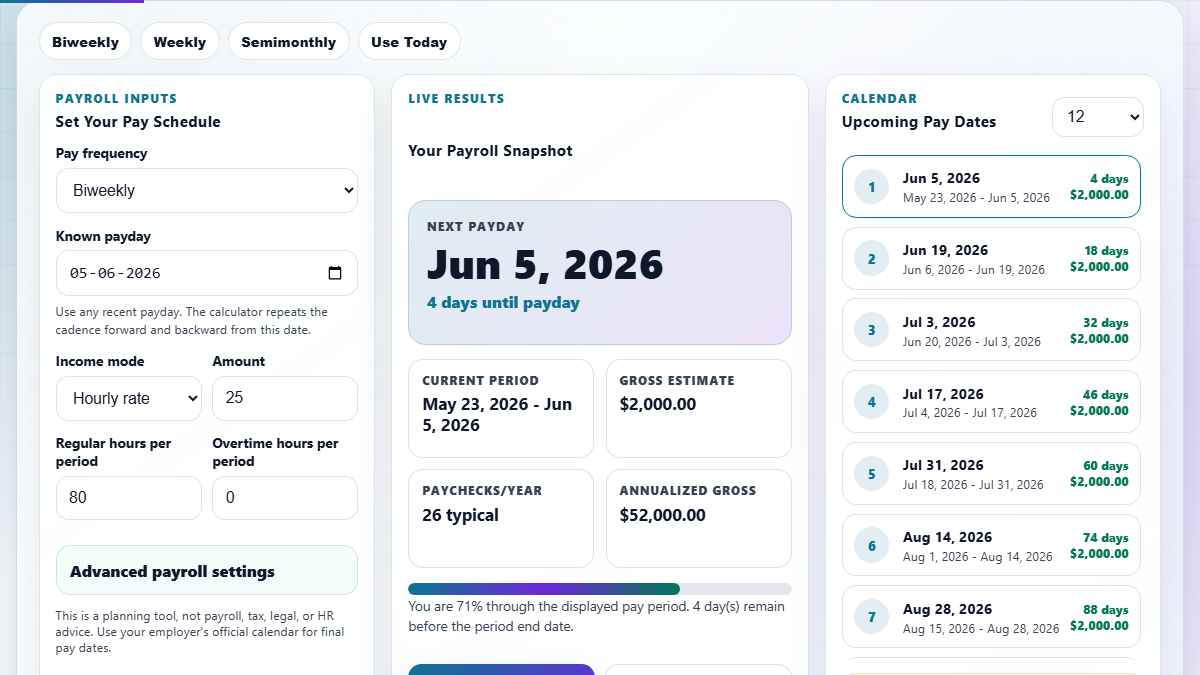Screen dimensions: 1200x675
Task: Select the Aug 14, 2026 pay date card
Action: (991, 545)
